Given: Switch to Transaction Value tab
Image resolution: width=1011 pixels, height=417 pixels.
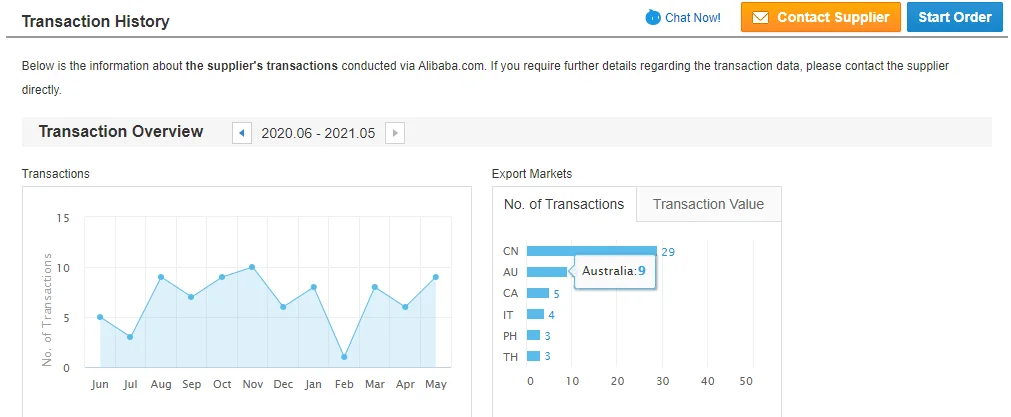Looking at the screenshot, I should (x=708, y=204).
